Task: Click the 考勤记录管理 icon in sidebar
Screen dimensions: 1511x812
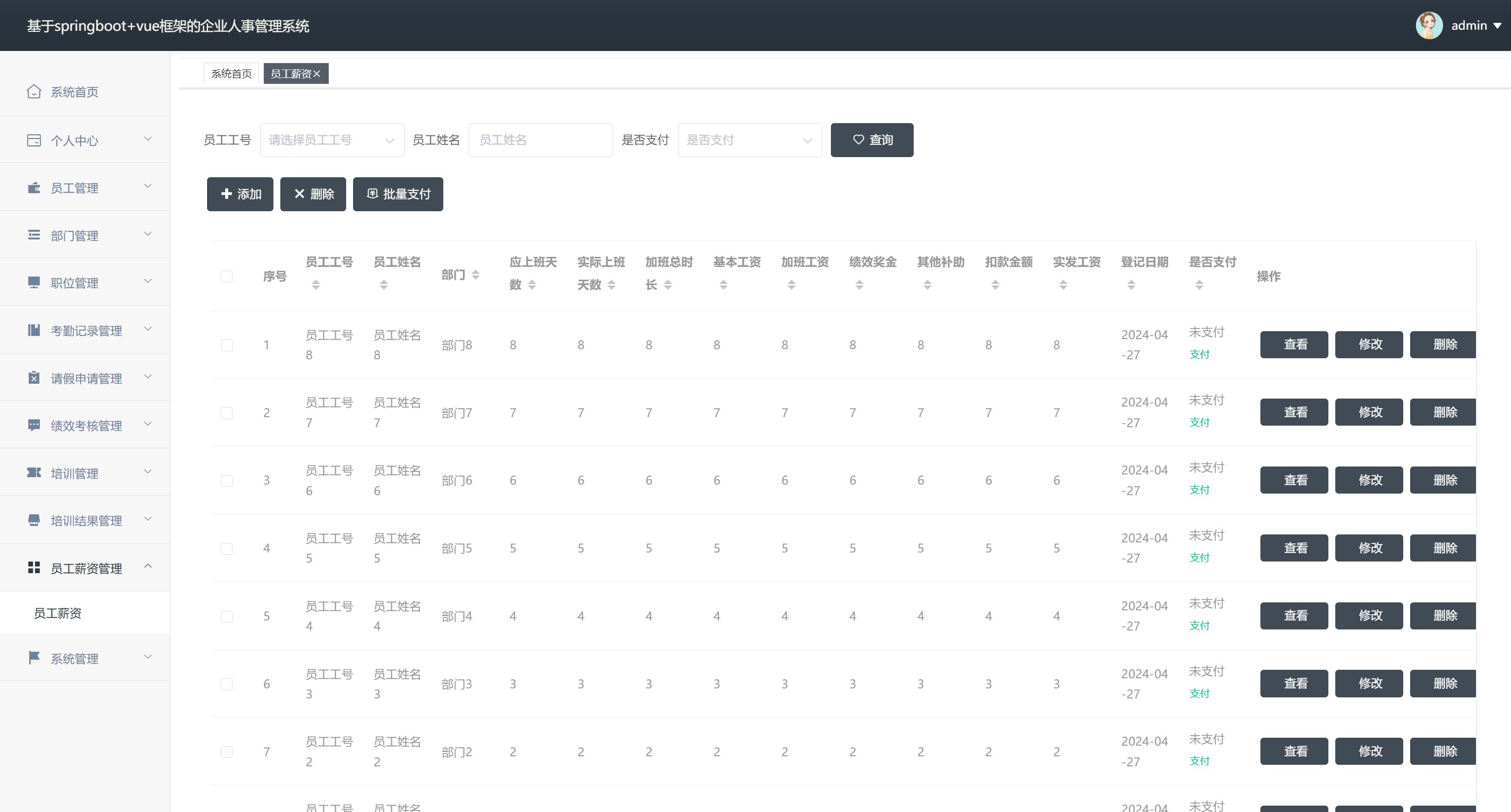Action: 34,330
